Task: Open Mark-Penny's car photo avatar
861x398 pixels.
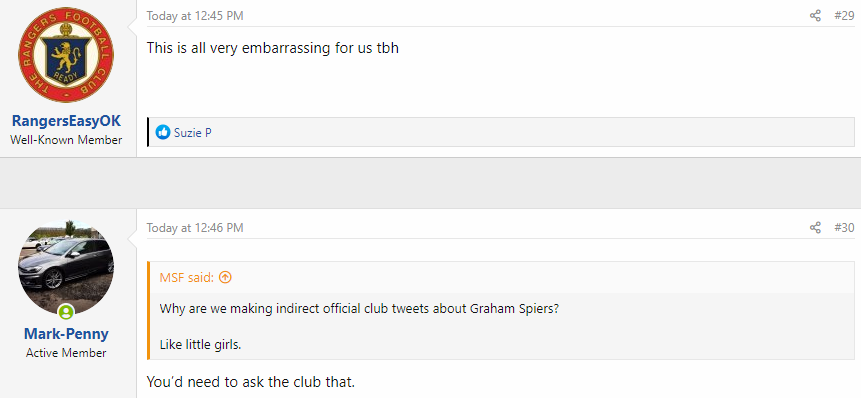Action: pos(66,267)
